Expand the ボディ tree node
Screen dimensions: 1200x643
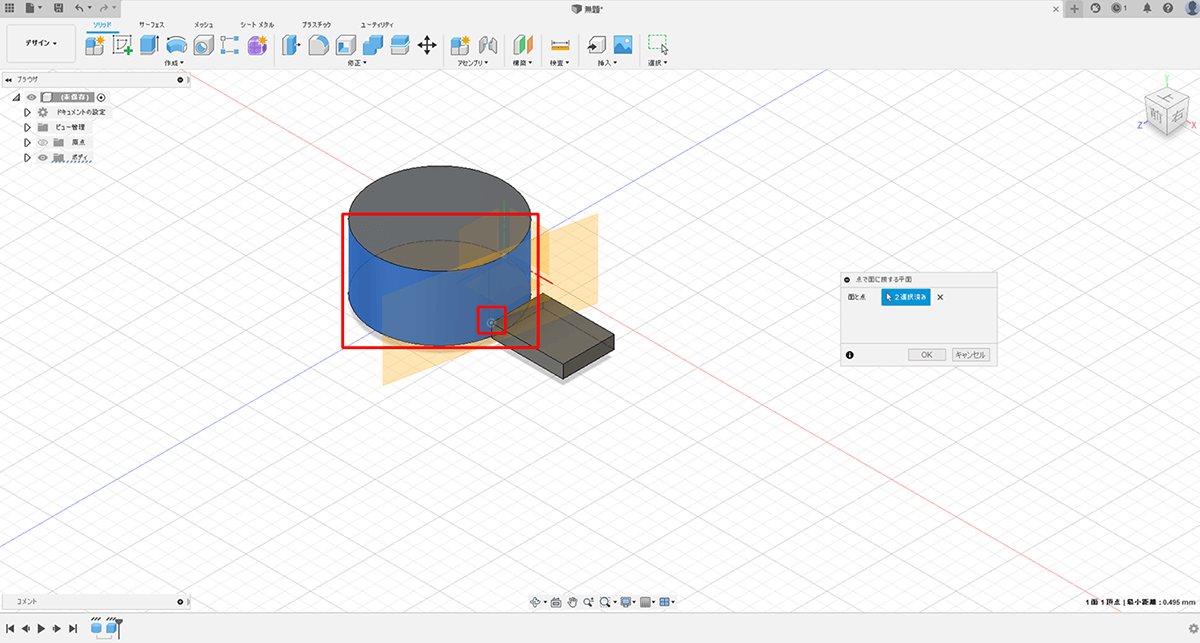click(x=28, y=158)
